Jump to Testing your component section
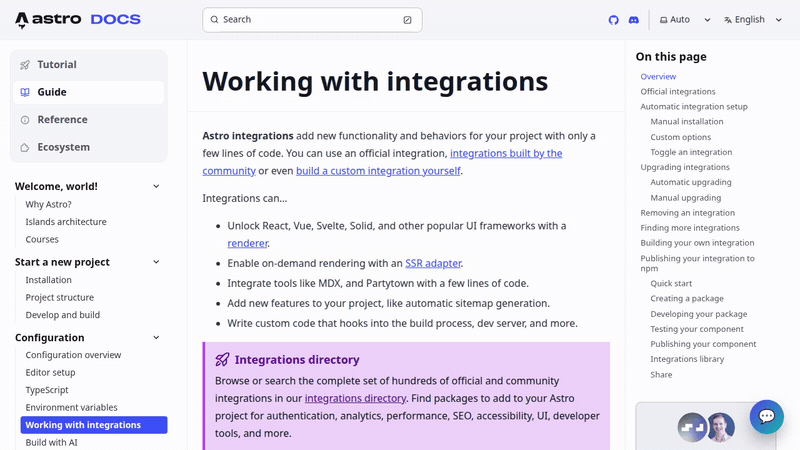 [697, 329]
